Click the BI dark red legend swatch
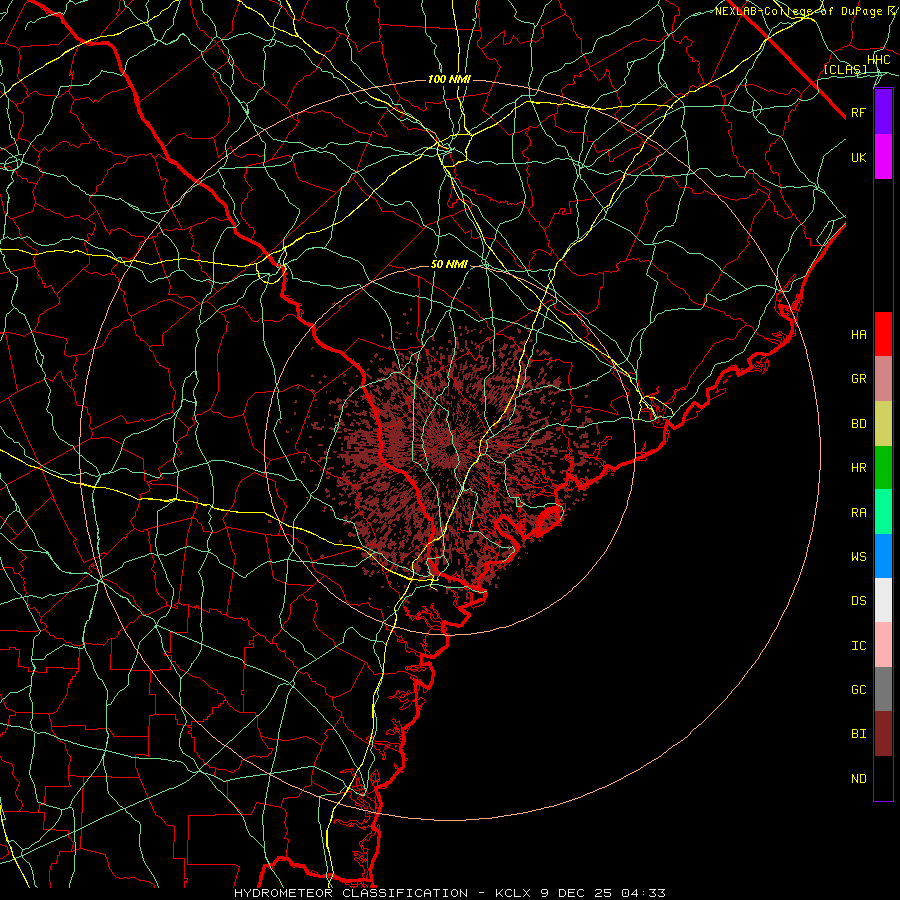Image resolution: width=900 pixels, height=900 pixels. 883,734
